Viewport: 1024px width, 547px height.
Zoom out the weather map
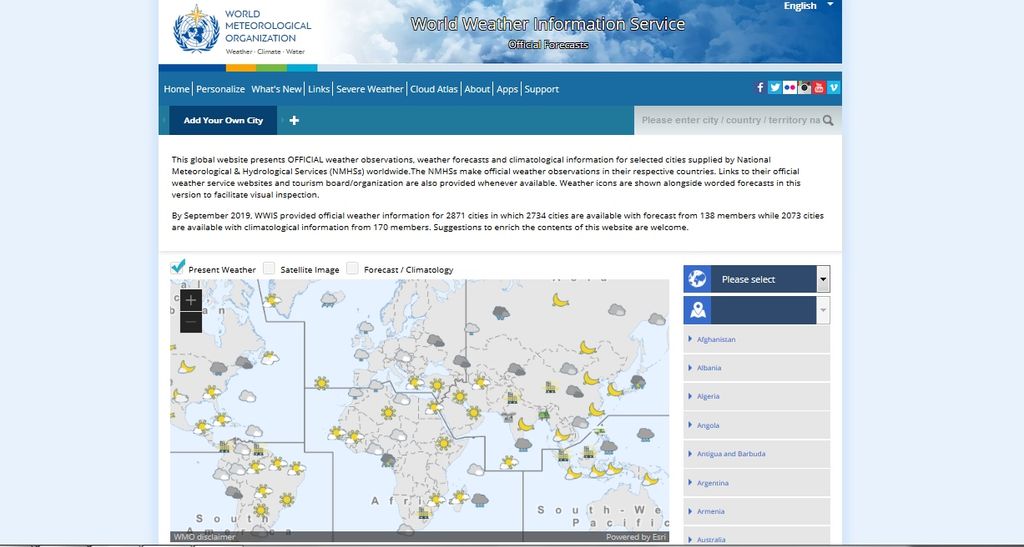click(x=191, y=322)
